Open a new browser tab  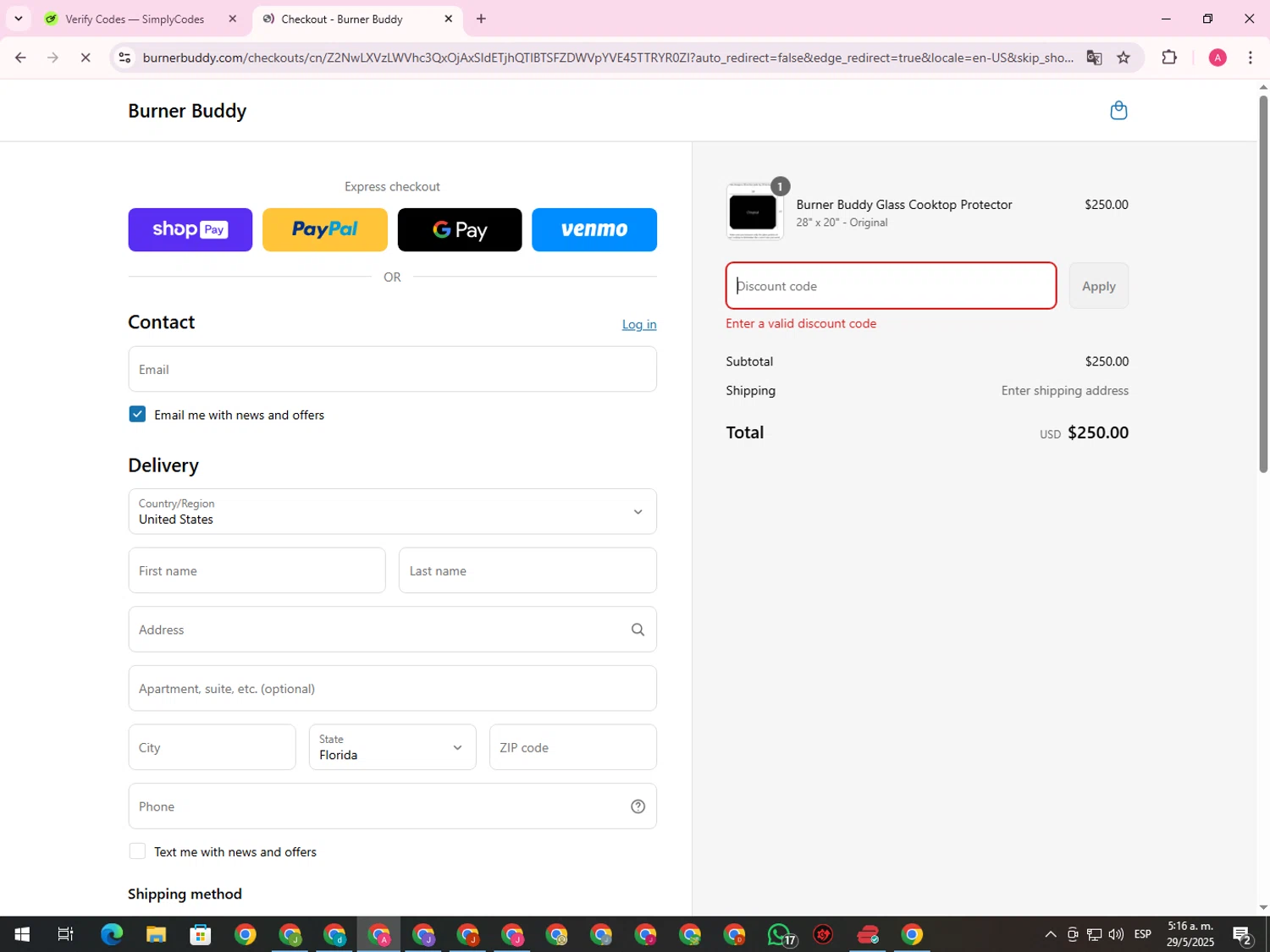(481, 19)
